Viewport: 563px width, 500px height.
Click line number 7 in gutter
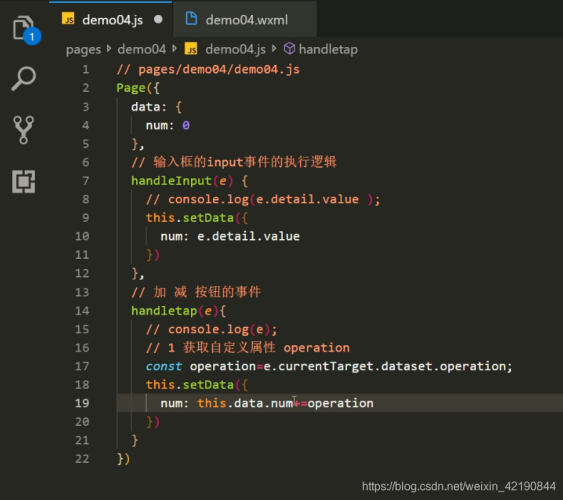[85, 181]
